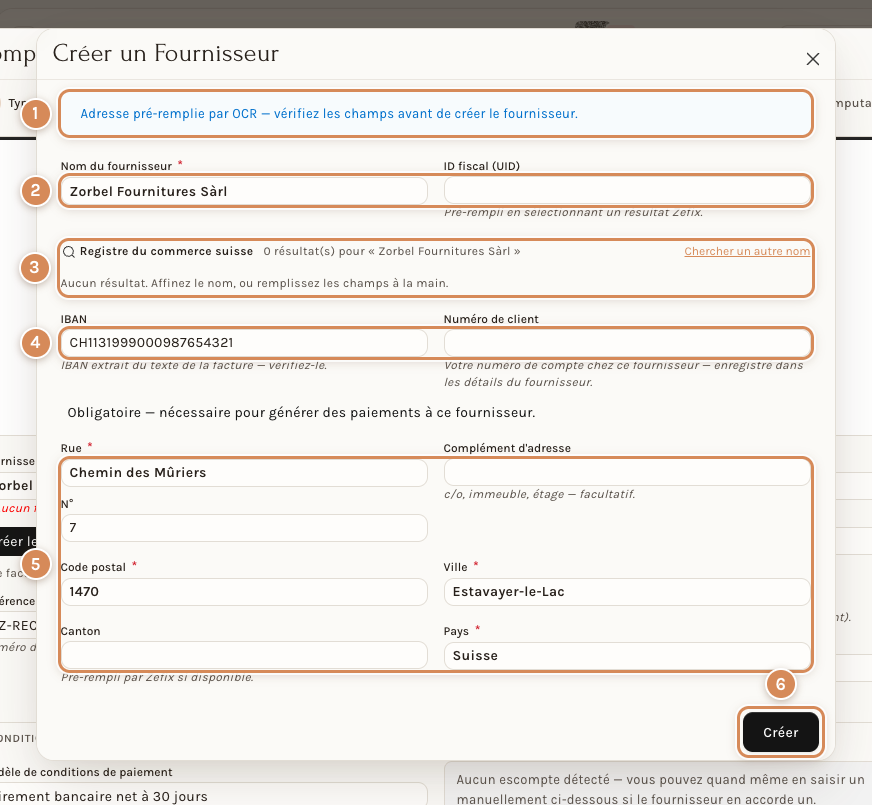The height and width of the screenshot is (805, 872).
Task: Close the Créer un Fournisseur dialog
Action: pos(812,59)
